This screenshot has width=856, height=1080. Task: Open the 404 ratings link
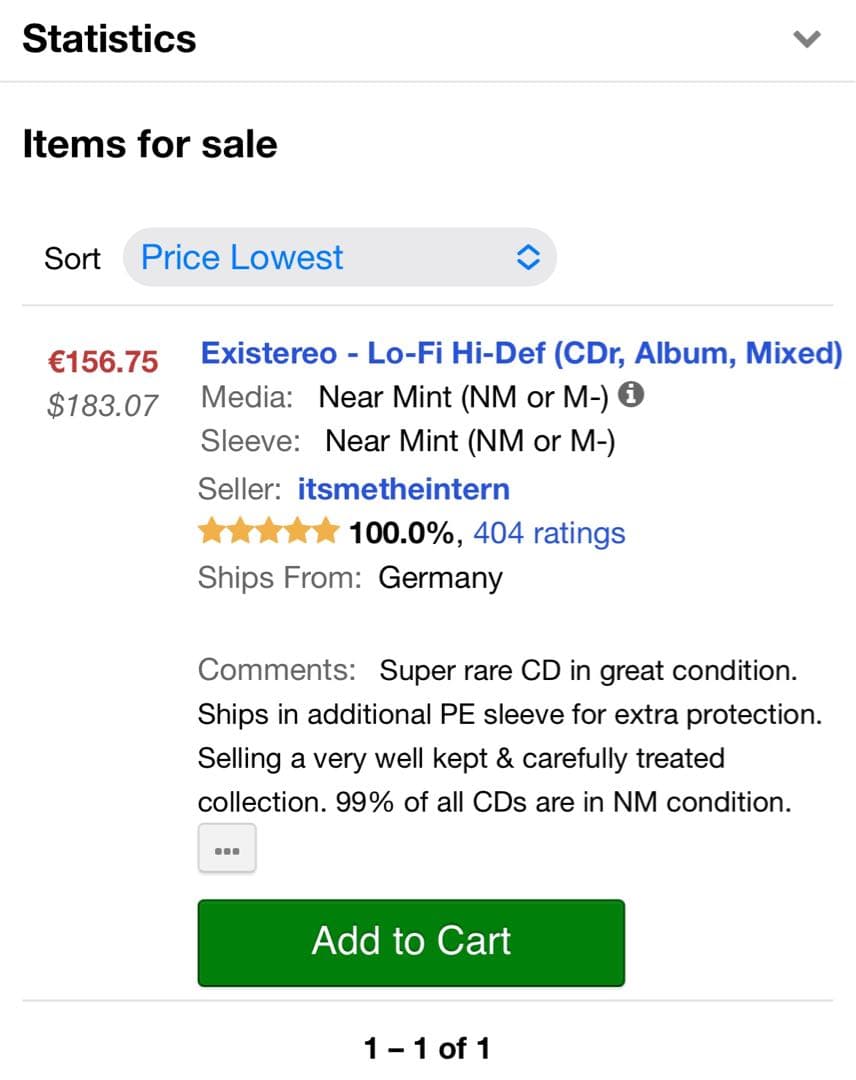549,533
